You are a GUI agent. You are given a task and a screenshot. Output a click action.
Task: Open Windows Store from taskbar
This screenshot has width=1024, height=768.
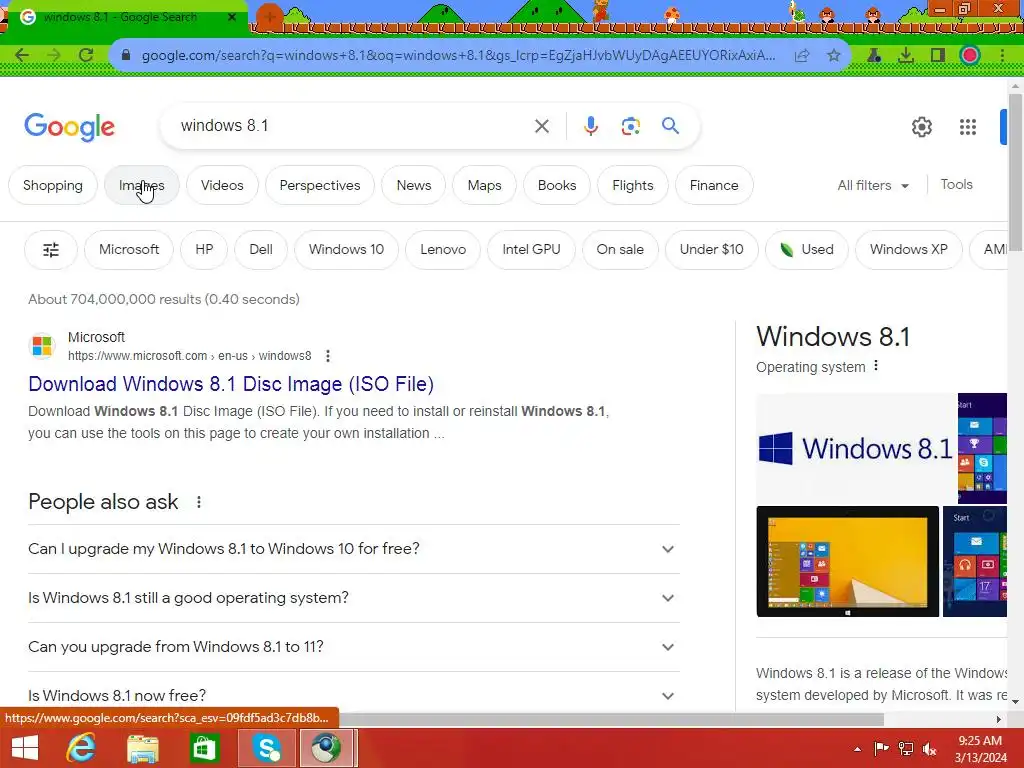coord(204,748)
